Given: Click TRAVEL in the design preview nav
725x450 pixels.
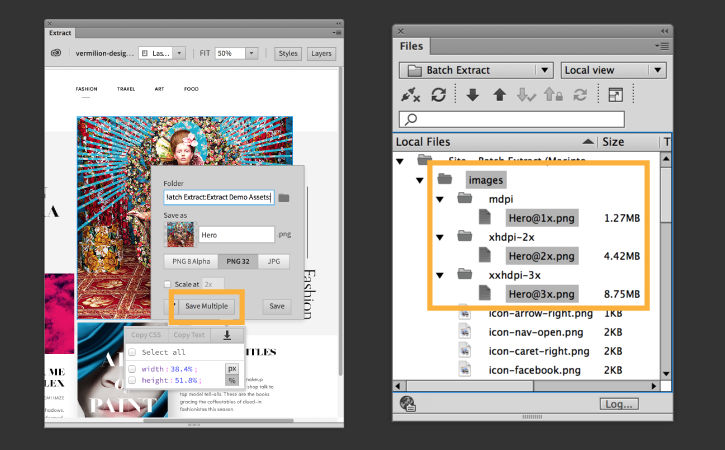Looking at the screenshot, I should 126,89.
